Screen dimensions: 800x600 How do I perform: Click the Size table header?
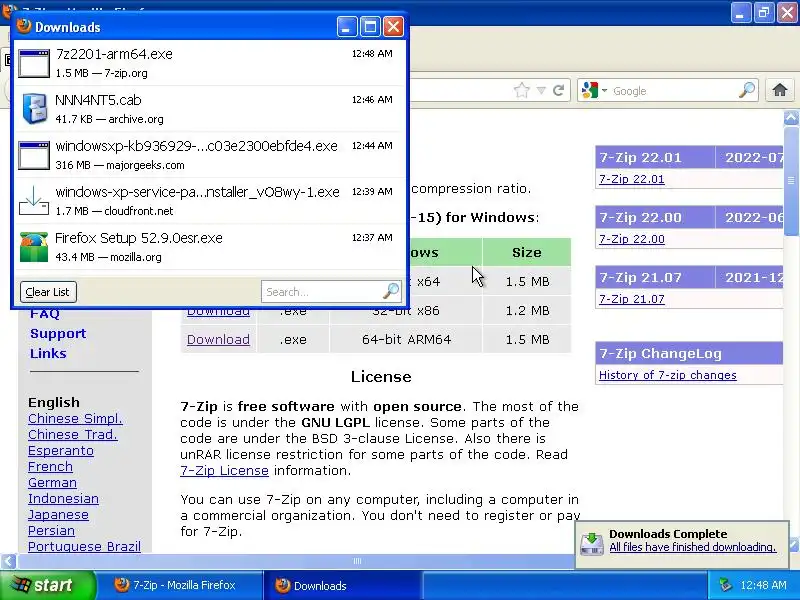(527, 252)
